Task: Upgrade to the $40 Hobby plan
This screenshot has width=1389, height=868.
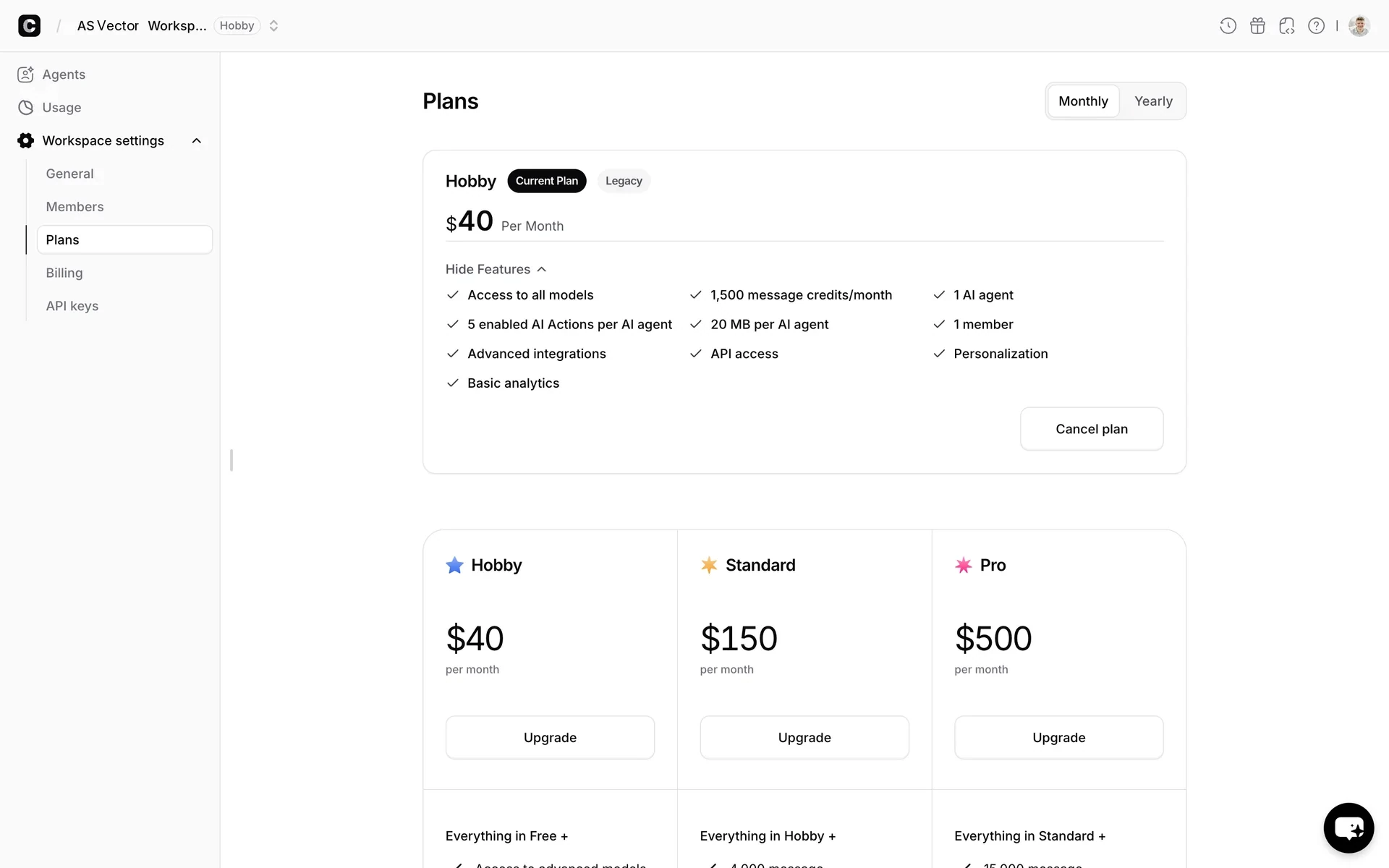Action: (x=550, y=738)
